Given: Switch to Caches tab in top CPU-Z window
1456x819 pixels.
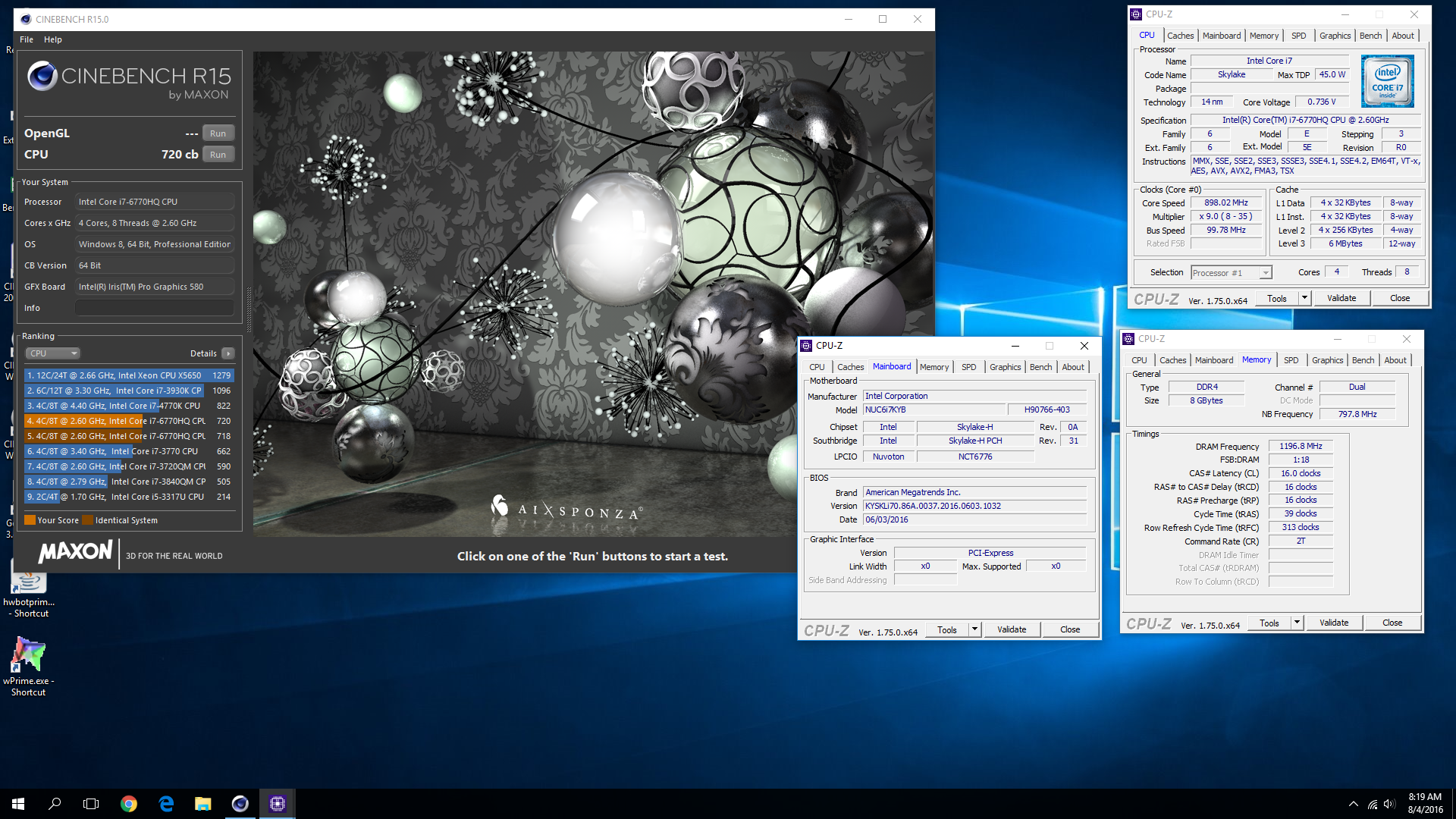Looking at the screenshot, I should click(1180, 36).
